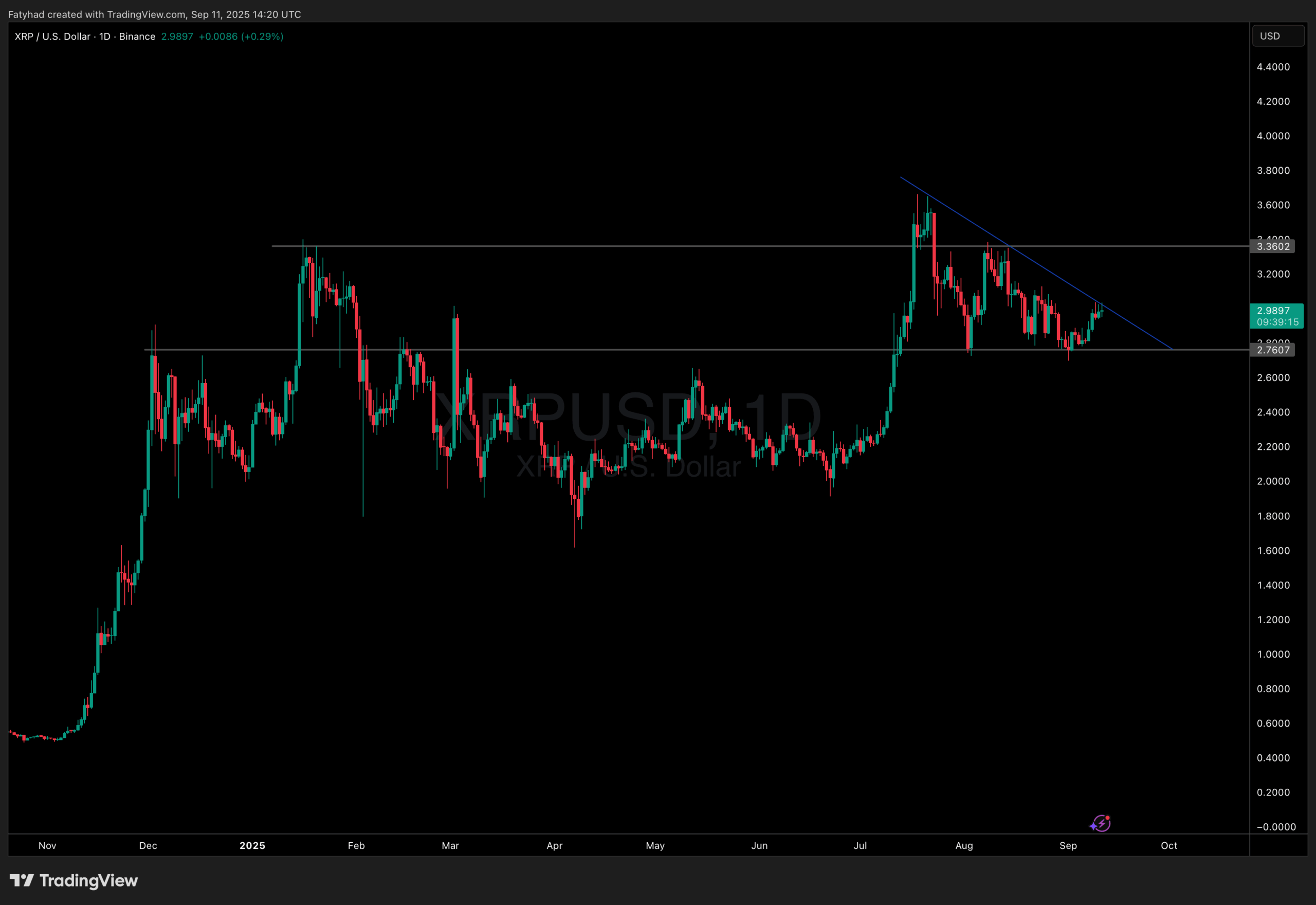Click the 0.4000 price axis label
The image size is (1316, 905).
click(x=1273, y=758)
